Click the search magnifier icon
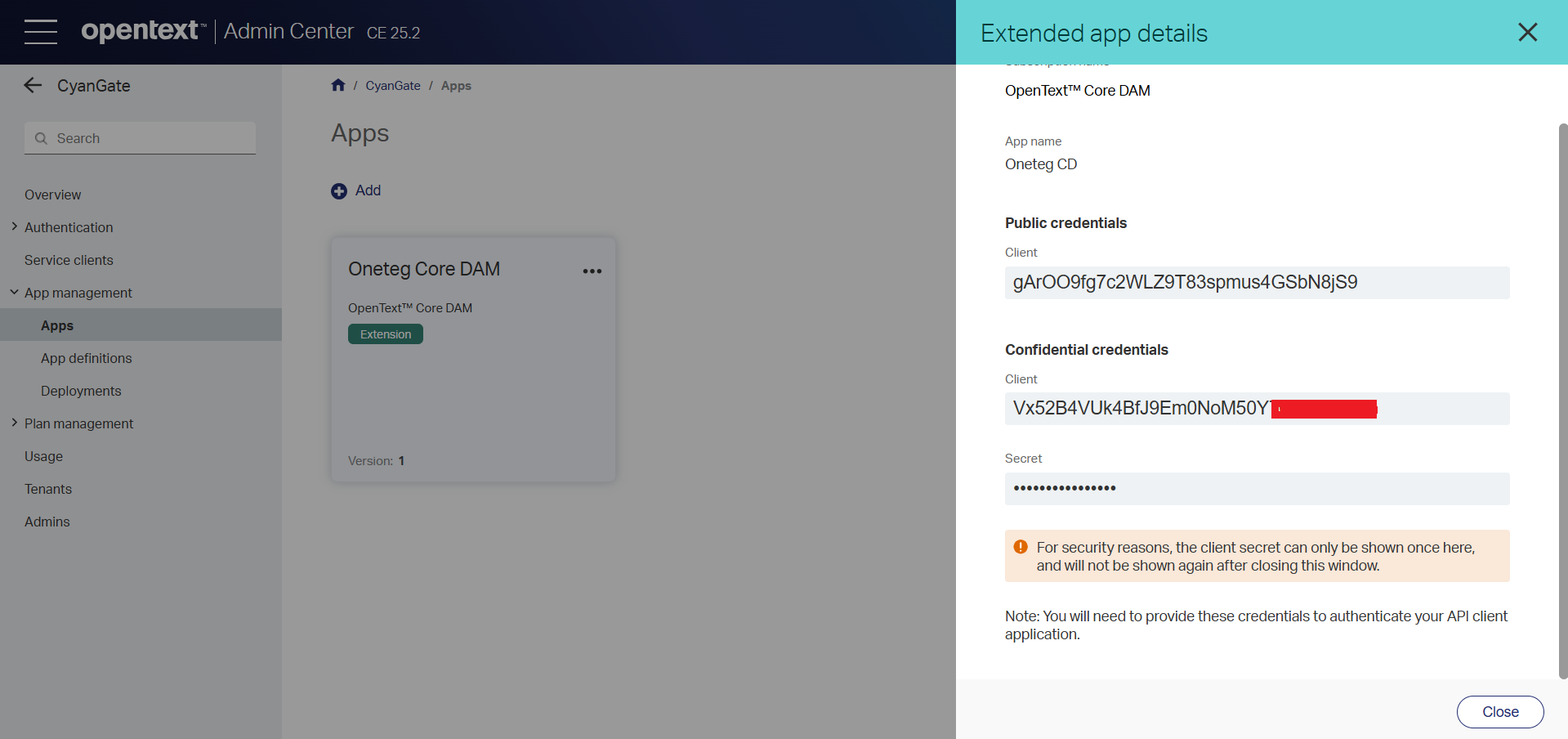Viewport: 1568px width, 739px height. (x=41, y=139)
